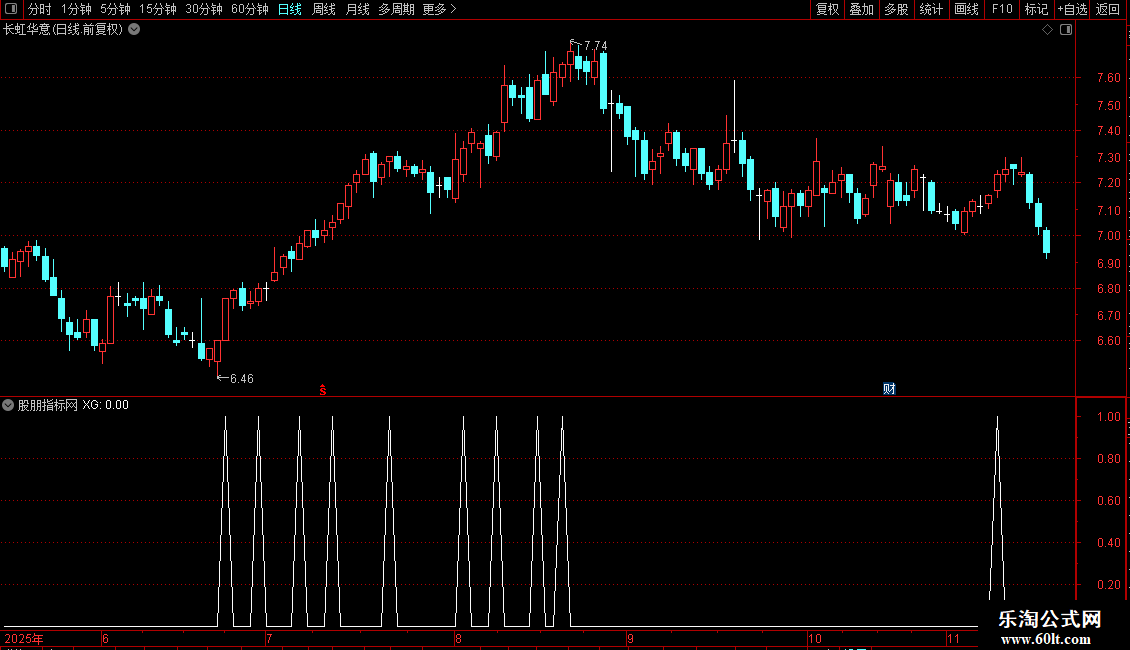Click the 7.74 high price label
The image size is (1130, 650).
point(595,45)
